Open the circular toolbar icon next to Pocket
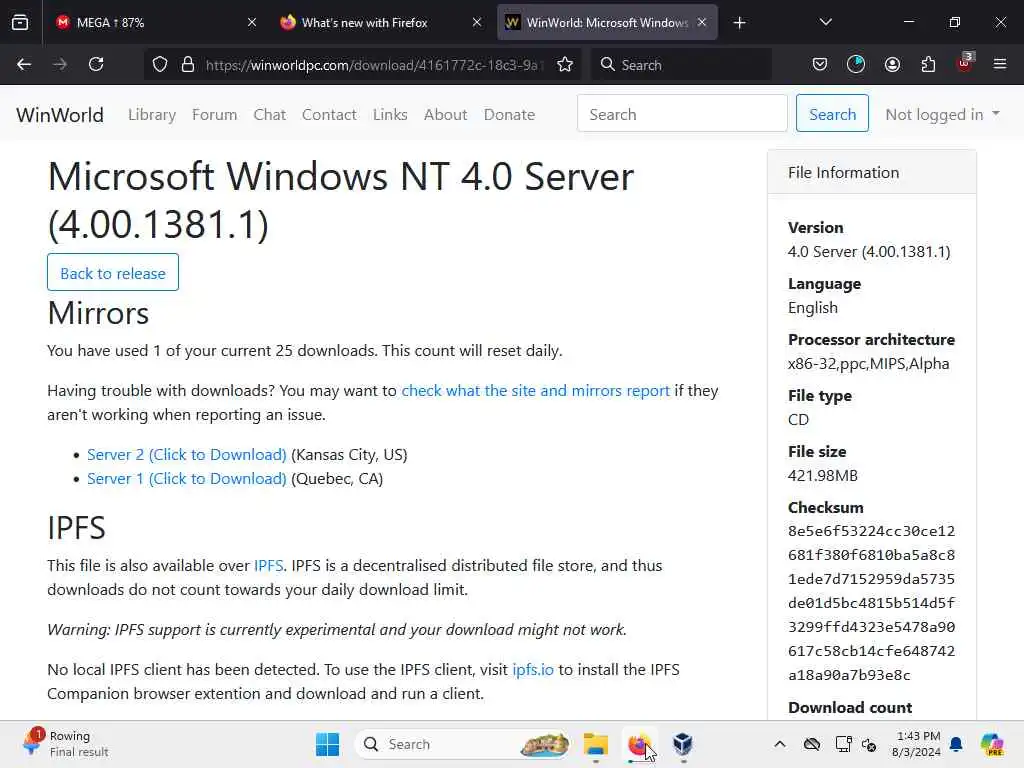 856,65
